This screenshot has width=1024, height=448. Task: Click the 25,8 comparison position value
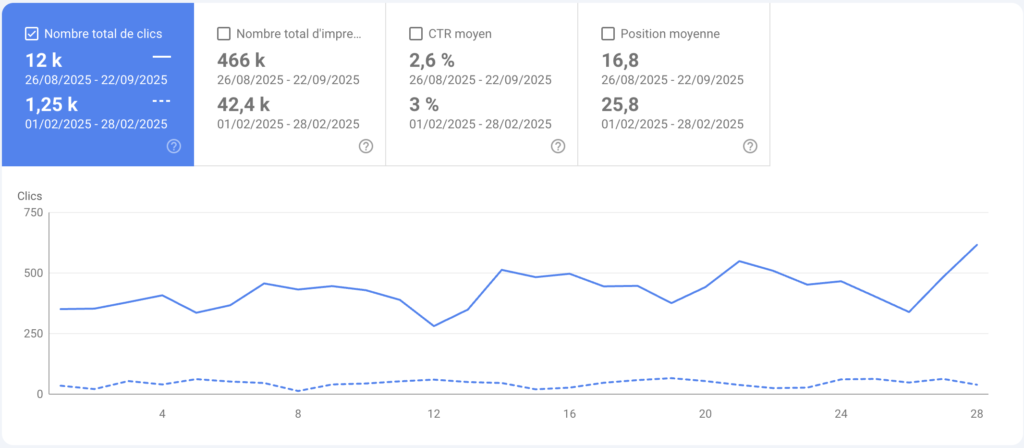(622, 103)
